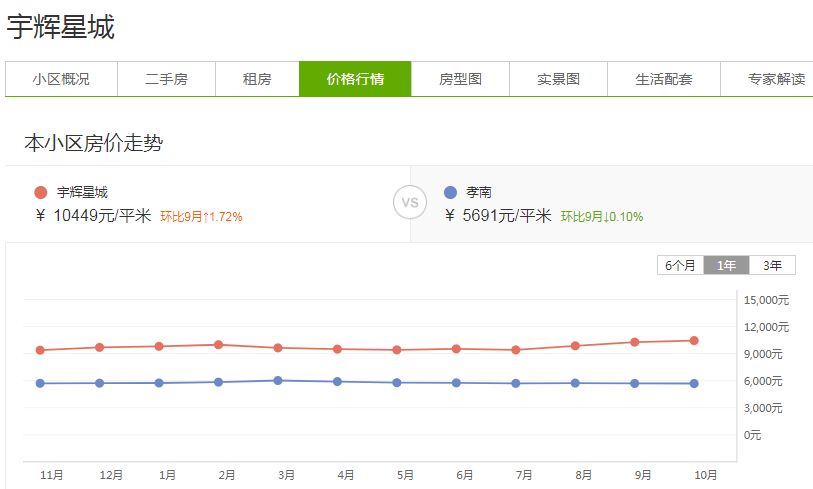Open the 租房 tab
813x489 pixels.
[257, 79]
